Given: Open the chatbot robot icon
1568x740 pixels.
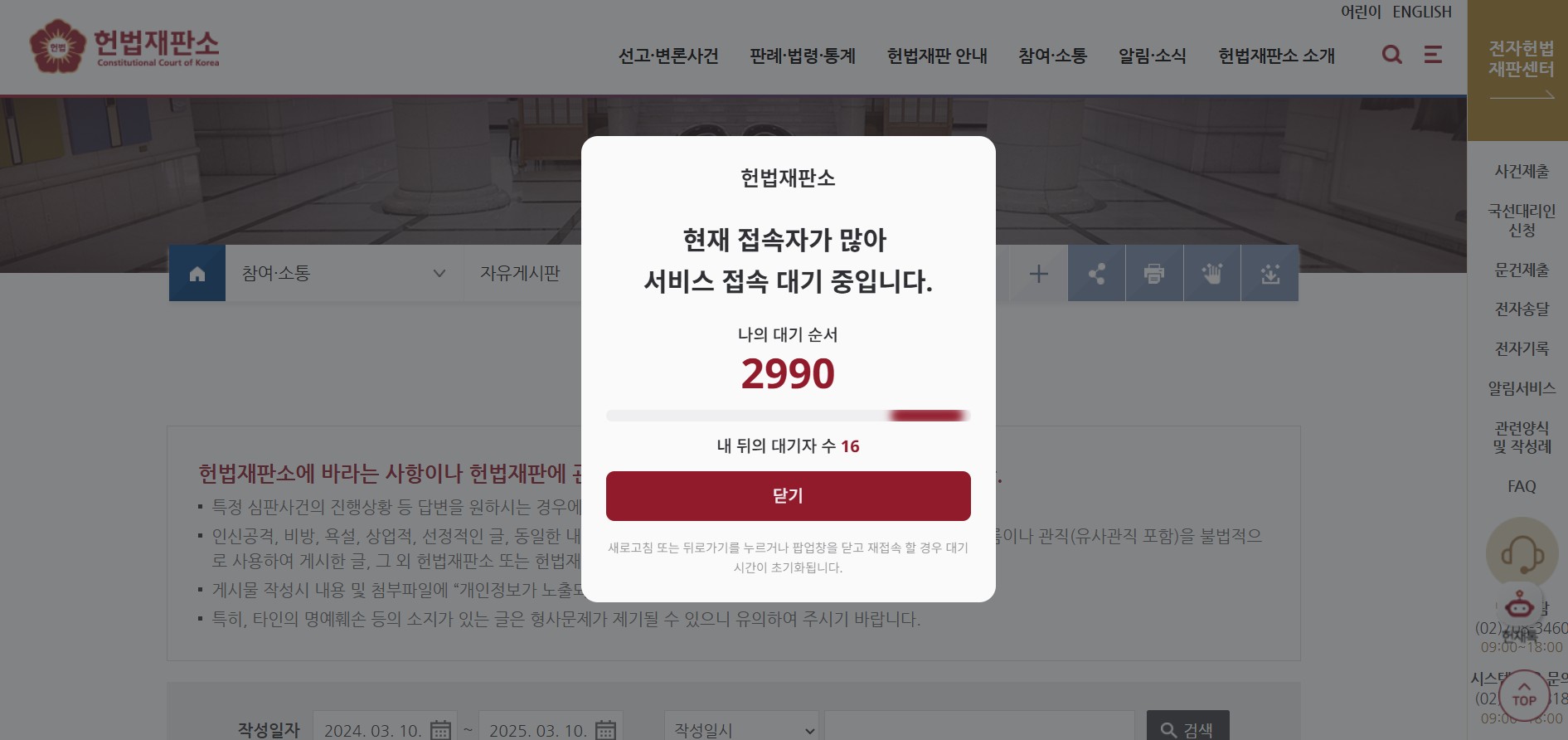Looking at the screenshot, I should point(1519,606).
